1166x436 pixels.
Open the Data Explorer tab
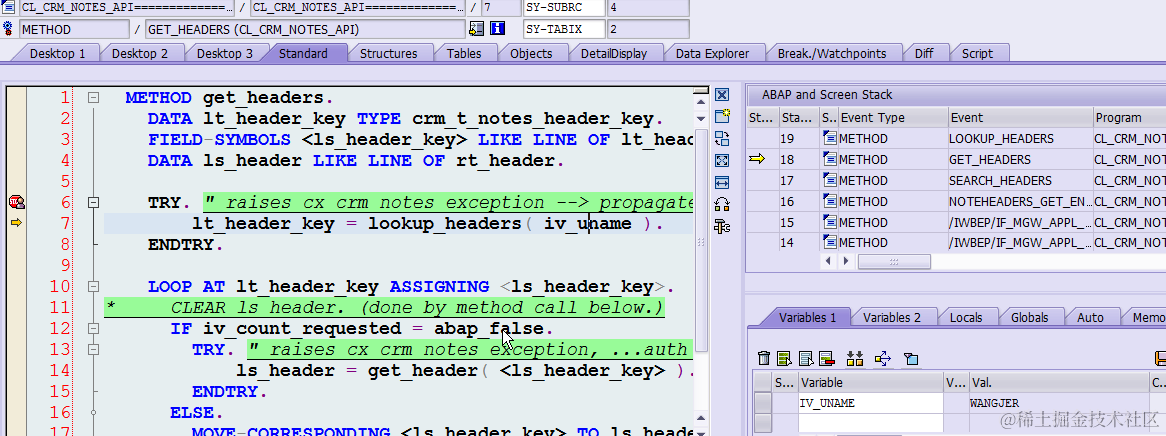[712, 54]
